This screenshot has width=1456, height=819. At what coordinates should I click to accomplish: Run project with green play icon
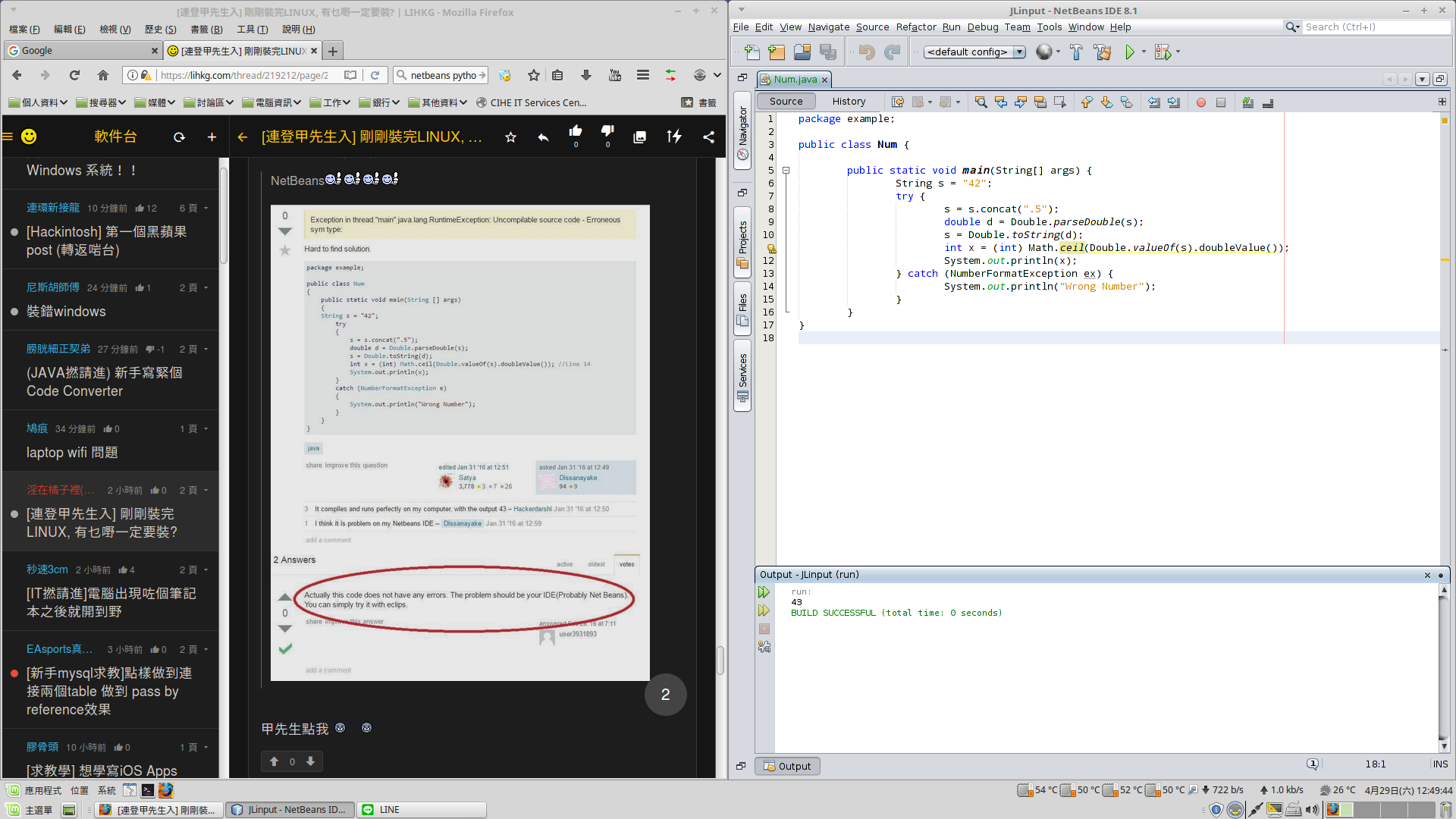coord(1130,52)
